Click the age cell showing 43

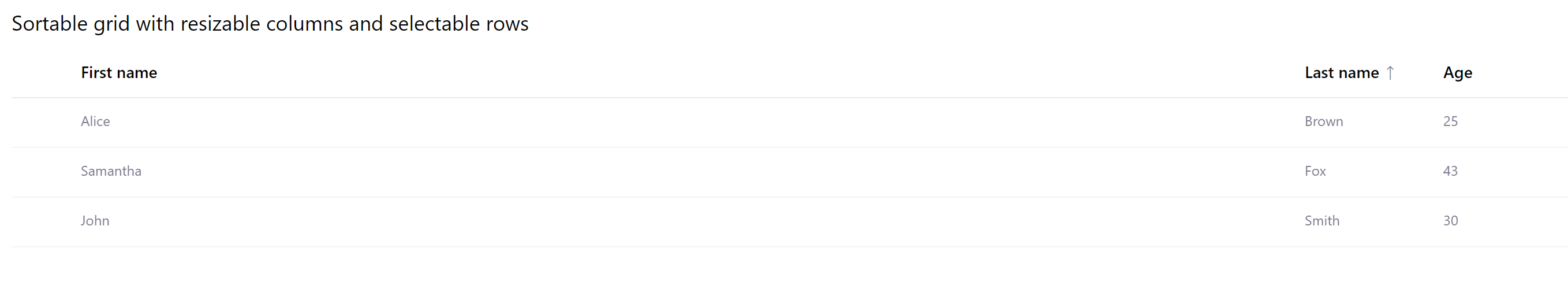pos(1450,171)
